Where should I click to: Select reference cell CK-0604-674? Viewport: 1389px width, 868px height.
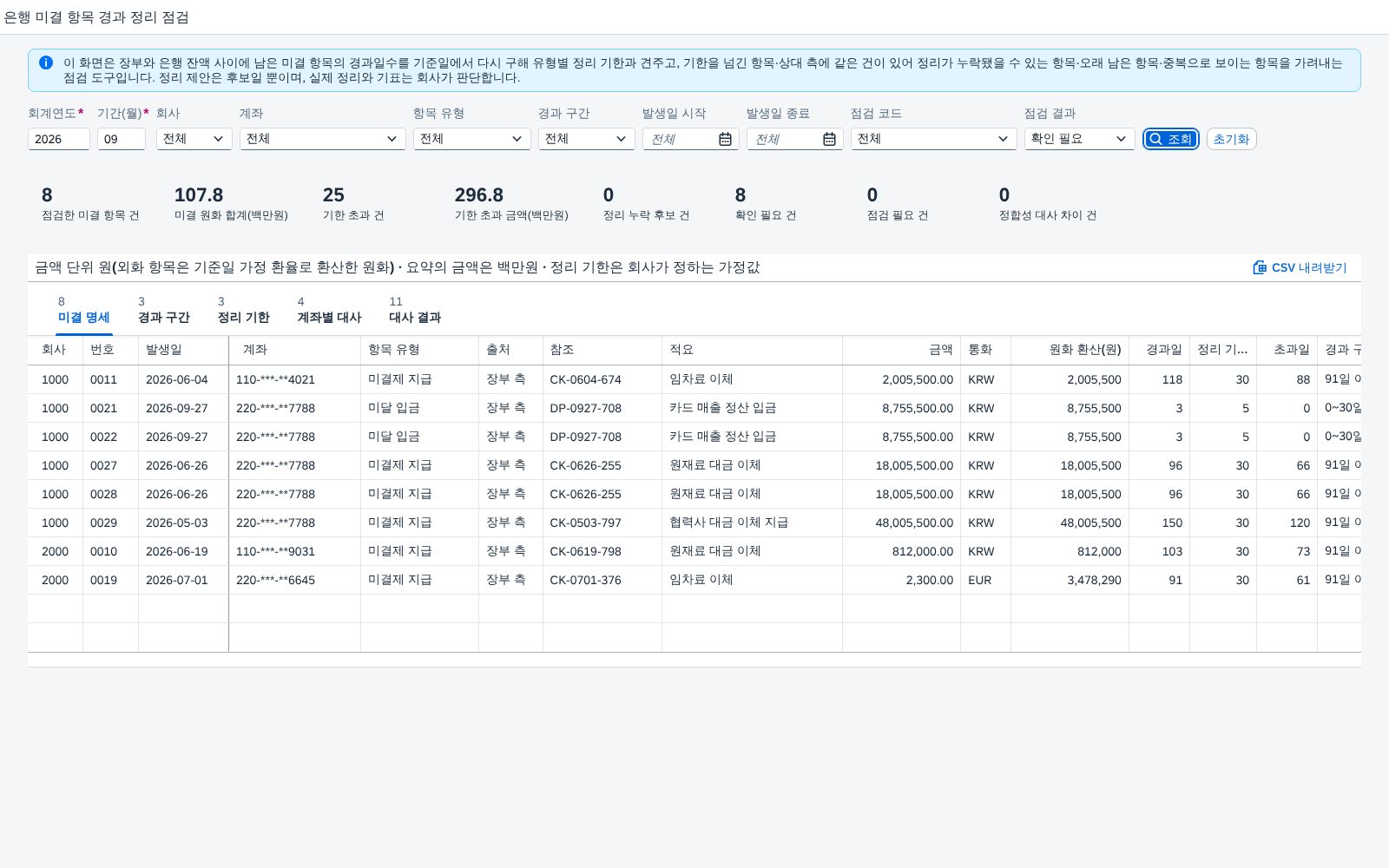point(602,379)
